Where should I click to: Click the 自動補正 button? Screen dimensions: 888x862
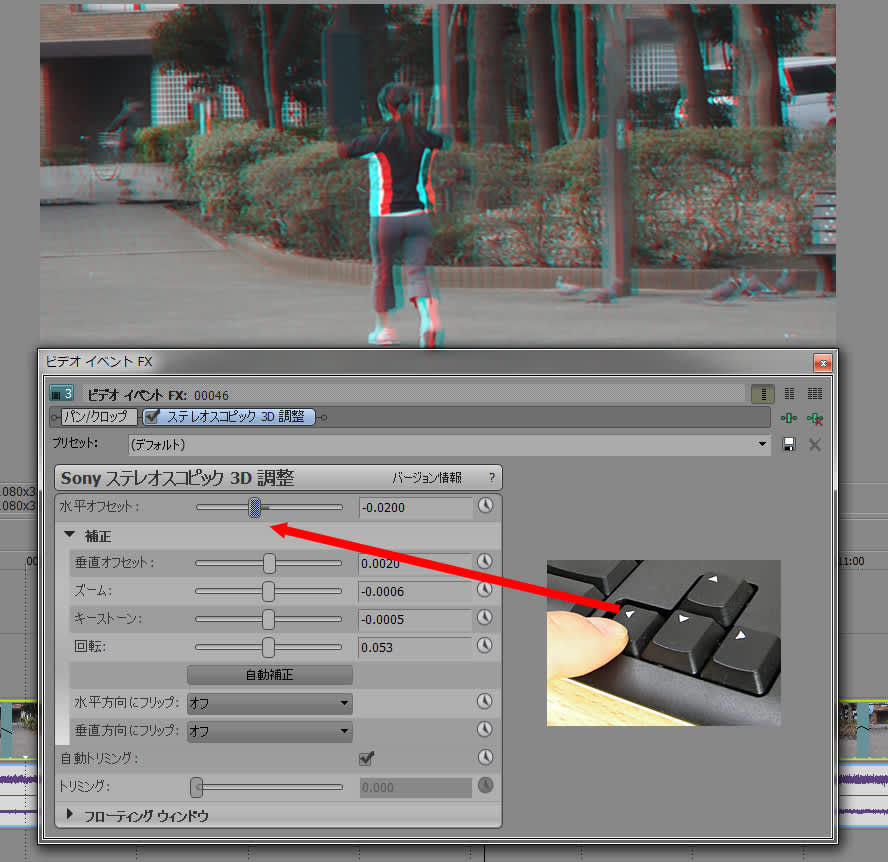(x=270, y=675)
